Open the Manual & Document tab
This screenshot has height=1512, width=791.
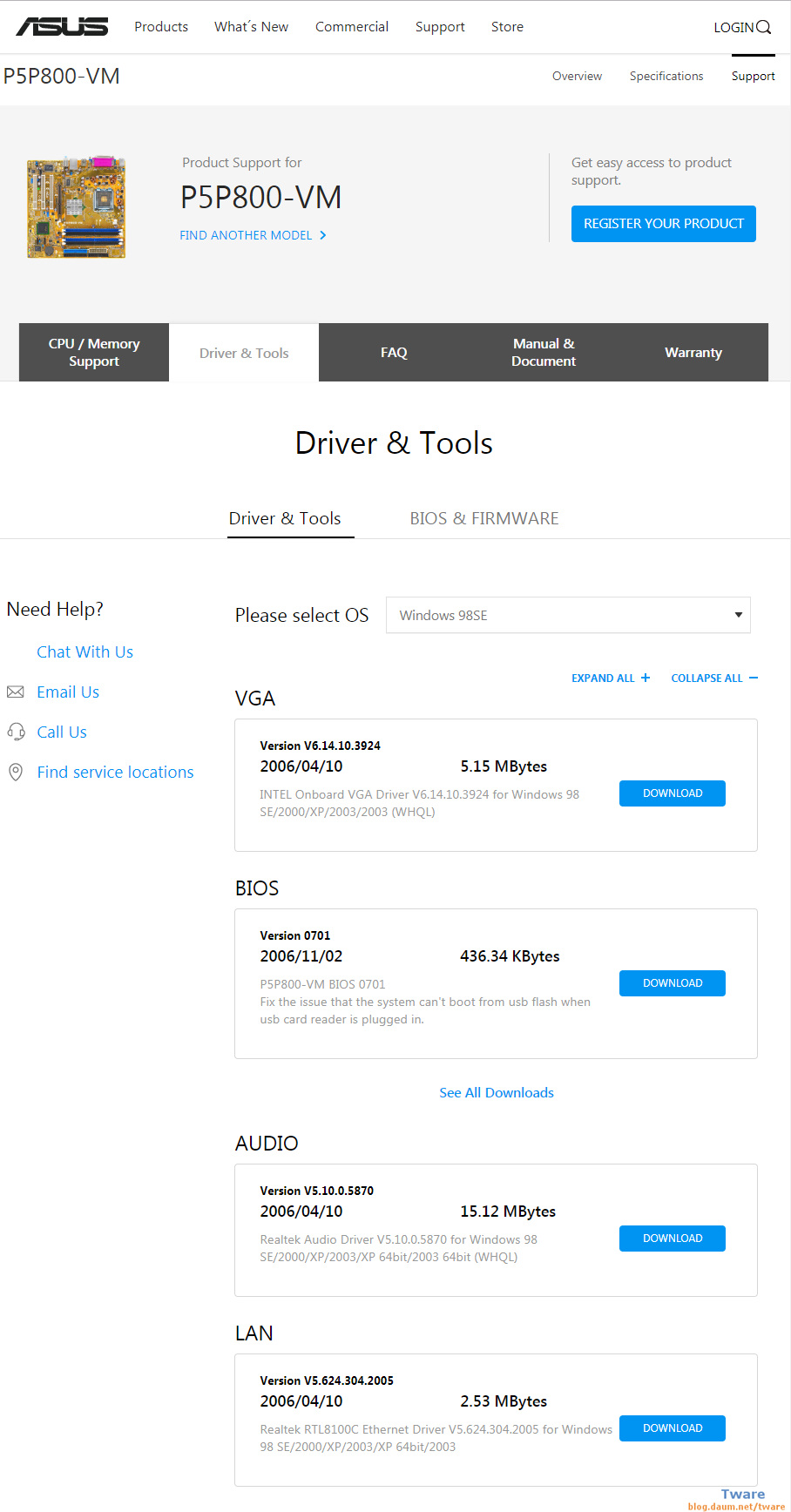[x=544, y=352]
